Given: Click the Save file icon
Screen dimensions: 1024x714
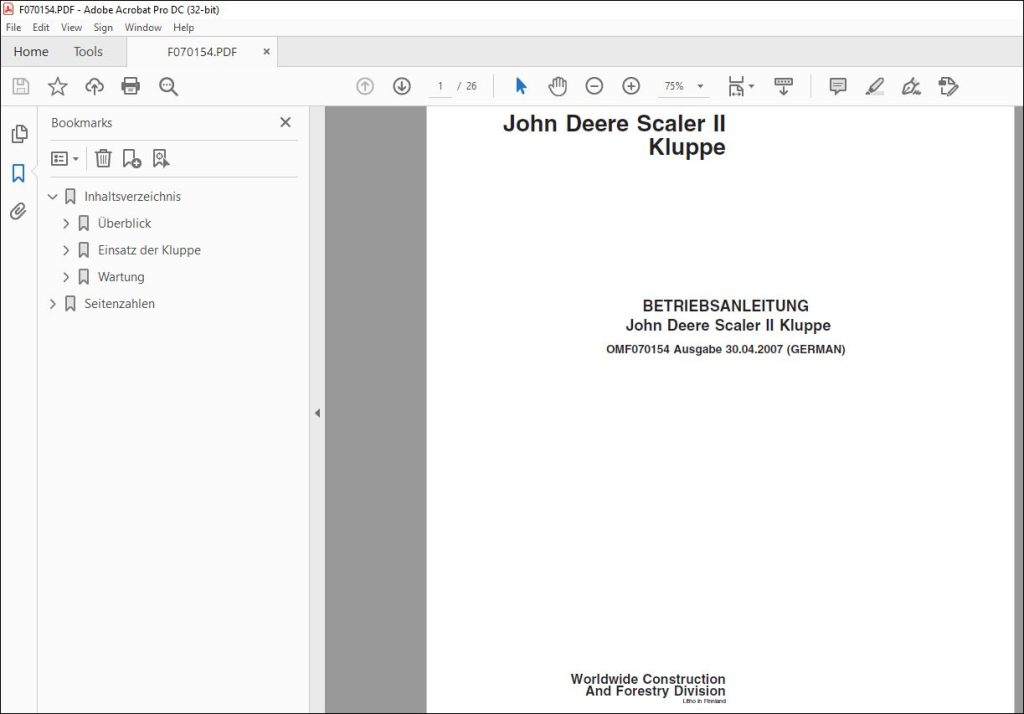Looking at the screenshot, I should click(x=21, y=86).
